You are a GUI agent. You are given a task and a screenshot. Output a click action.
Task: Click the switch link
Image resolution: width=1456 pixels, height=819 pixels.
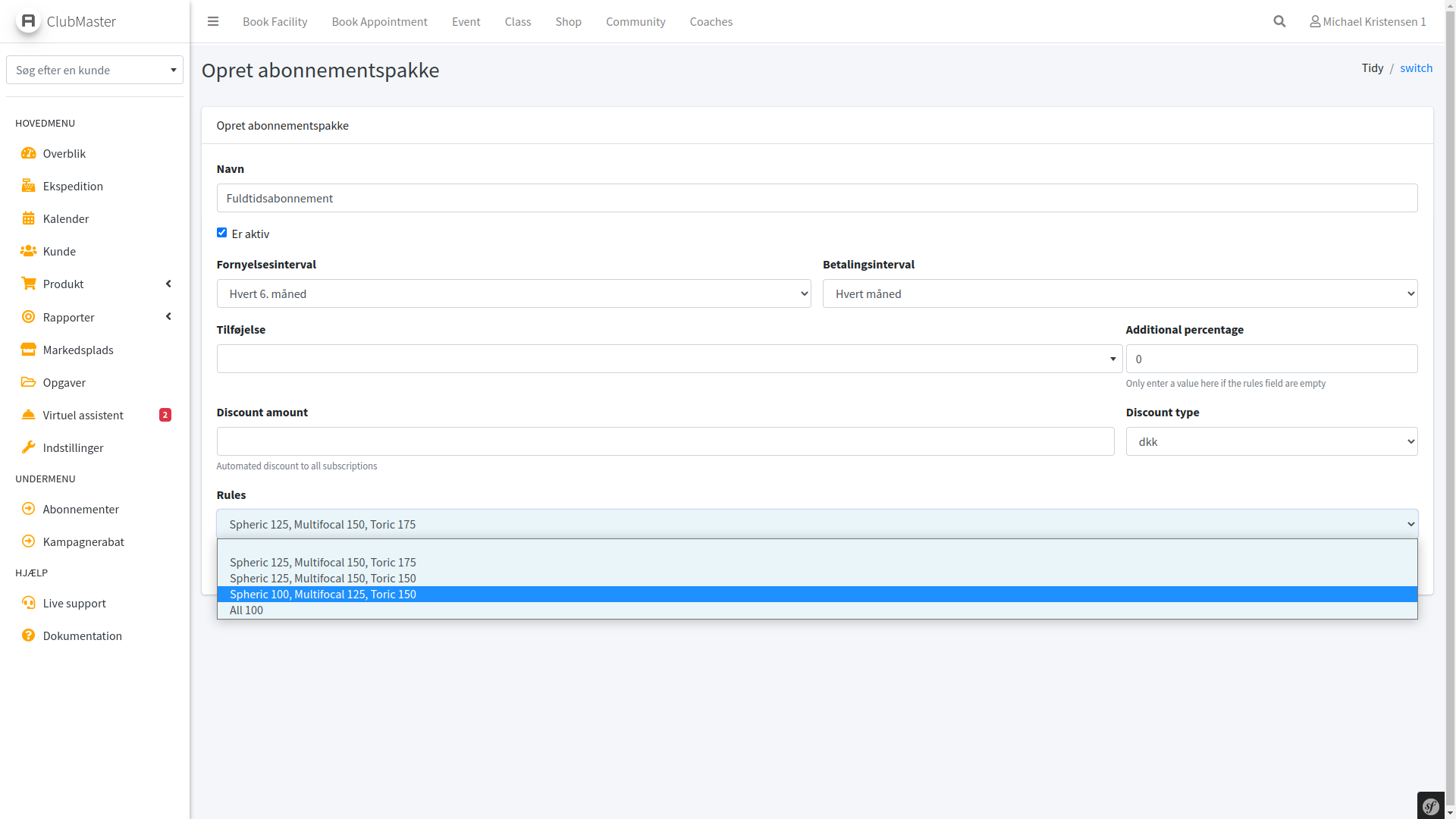1416,67
